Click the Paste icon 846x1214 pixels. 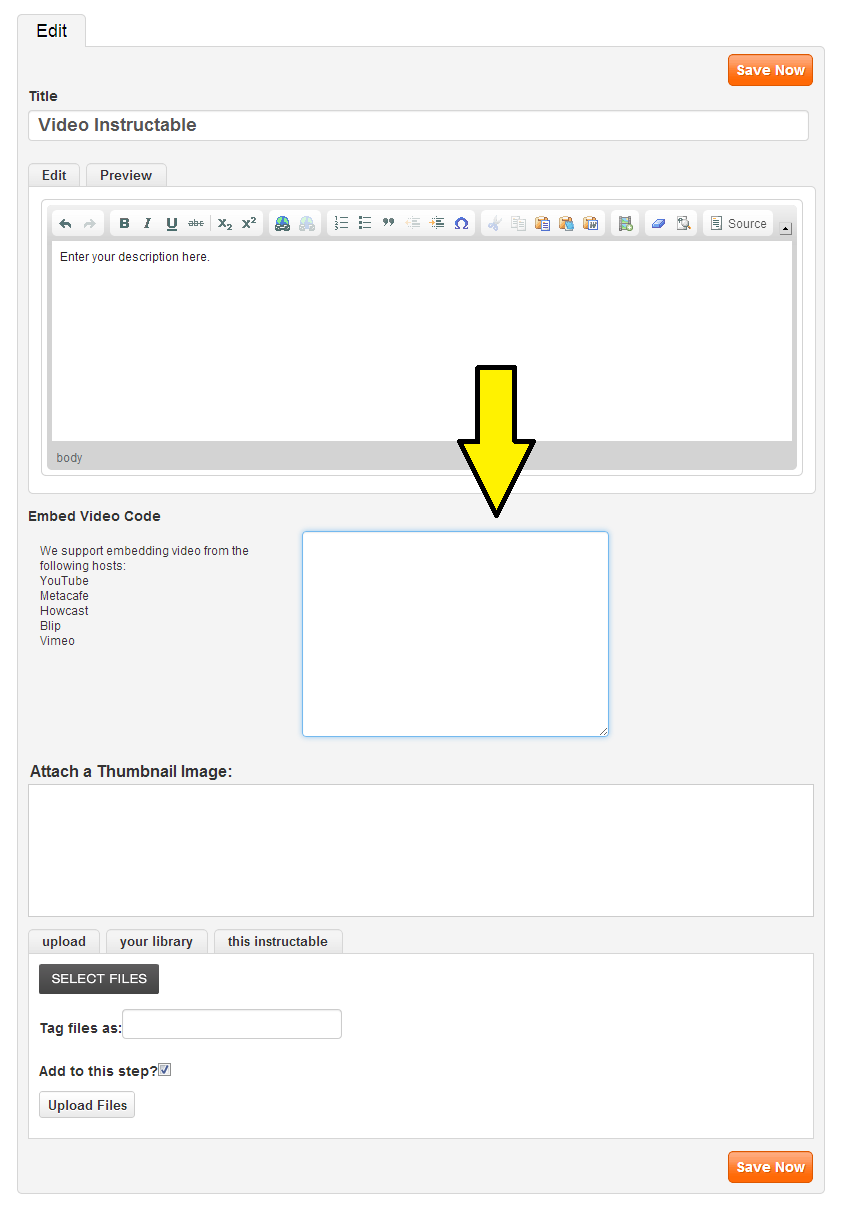[542, 224]
